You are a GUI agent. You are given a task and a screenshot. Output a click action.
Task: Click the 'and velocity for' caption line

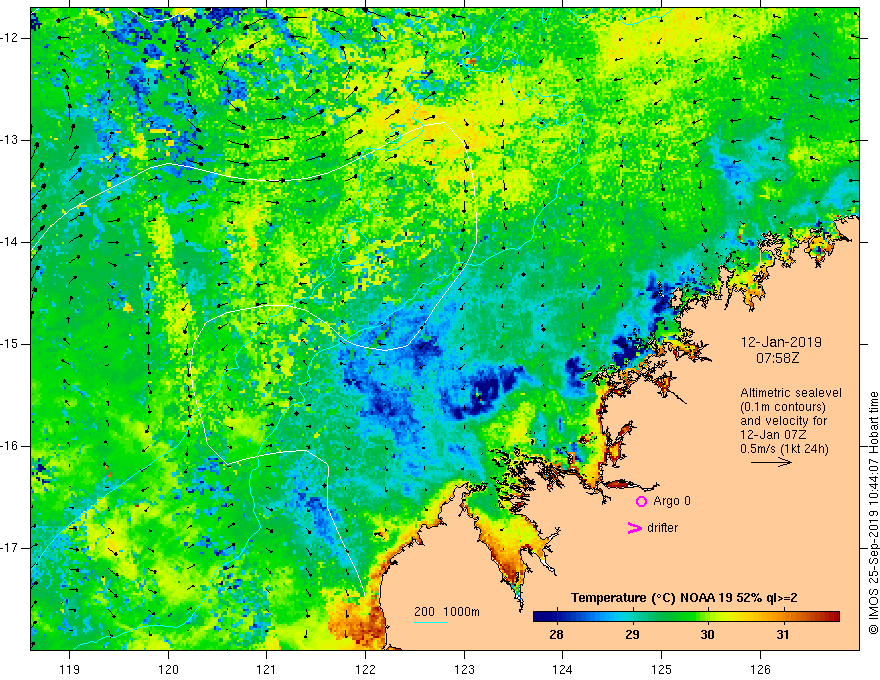(783, 421)
